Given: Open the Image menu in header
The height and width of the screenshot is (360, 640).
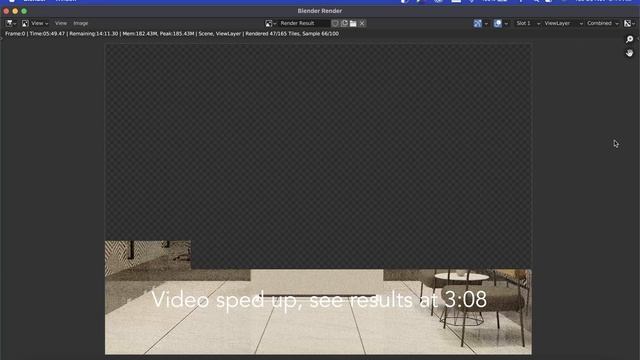Looking at the screenshot, I should tap(81, 24).
